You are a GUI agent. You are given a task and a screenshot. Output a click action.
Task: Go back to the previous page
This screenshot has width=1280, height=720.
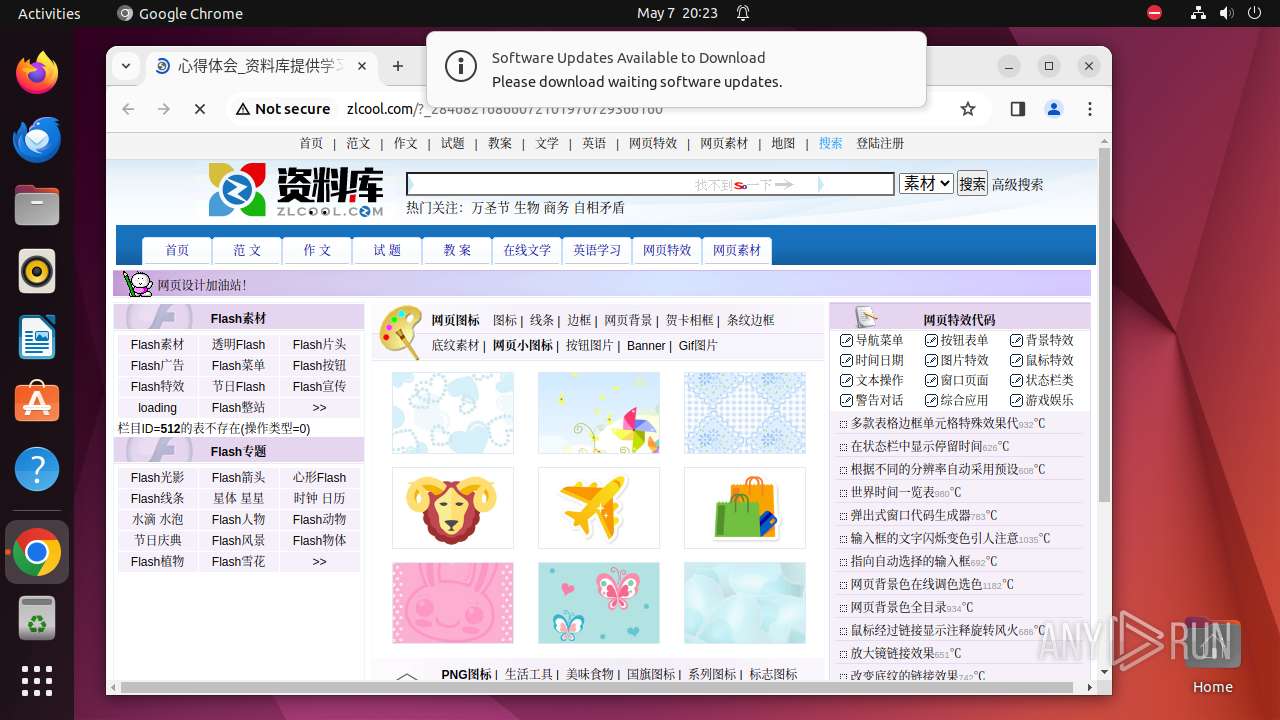pyautogui.click(x=128, y=109)
